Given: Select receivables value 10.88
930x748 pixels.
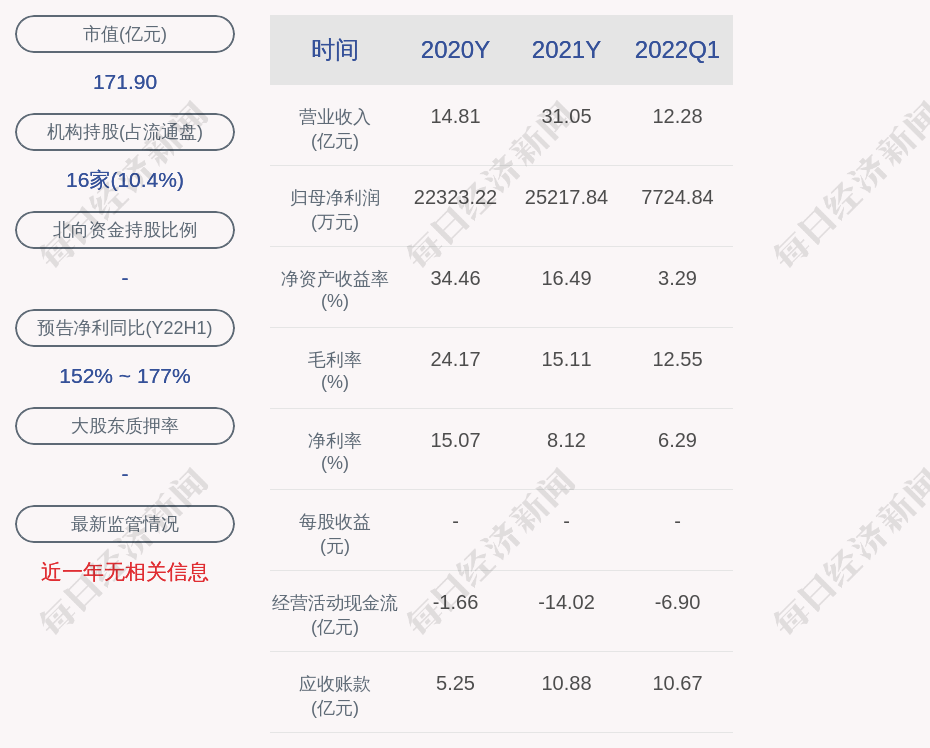Looking at the screenshot, I should pyautogui.click(x=566, y=683).
